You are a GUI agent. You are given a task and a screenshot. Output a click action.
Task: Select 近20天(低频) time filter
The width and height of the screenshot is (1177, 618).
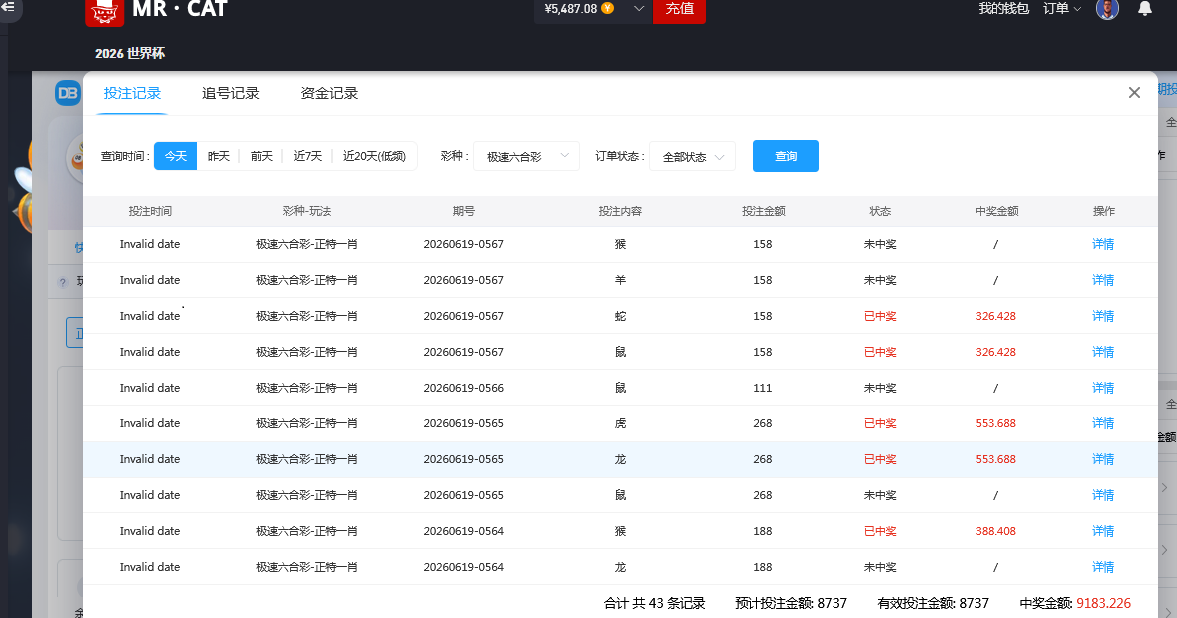[x=375, y=156]
